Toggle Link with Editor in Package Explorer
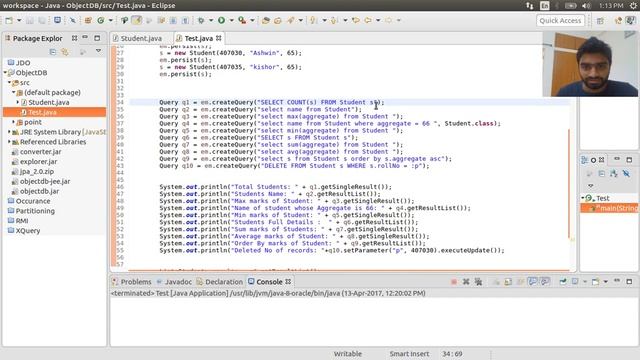Viewport: 640px width, 360px height. point(65,52)
